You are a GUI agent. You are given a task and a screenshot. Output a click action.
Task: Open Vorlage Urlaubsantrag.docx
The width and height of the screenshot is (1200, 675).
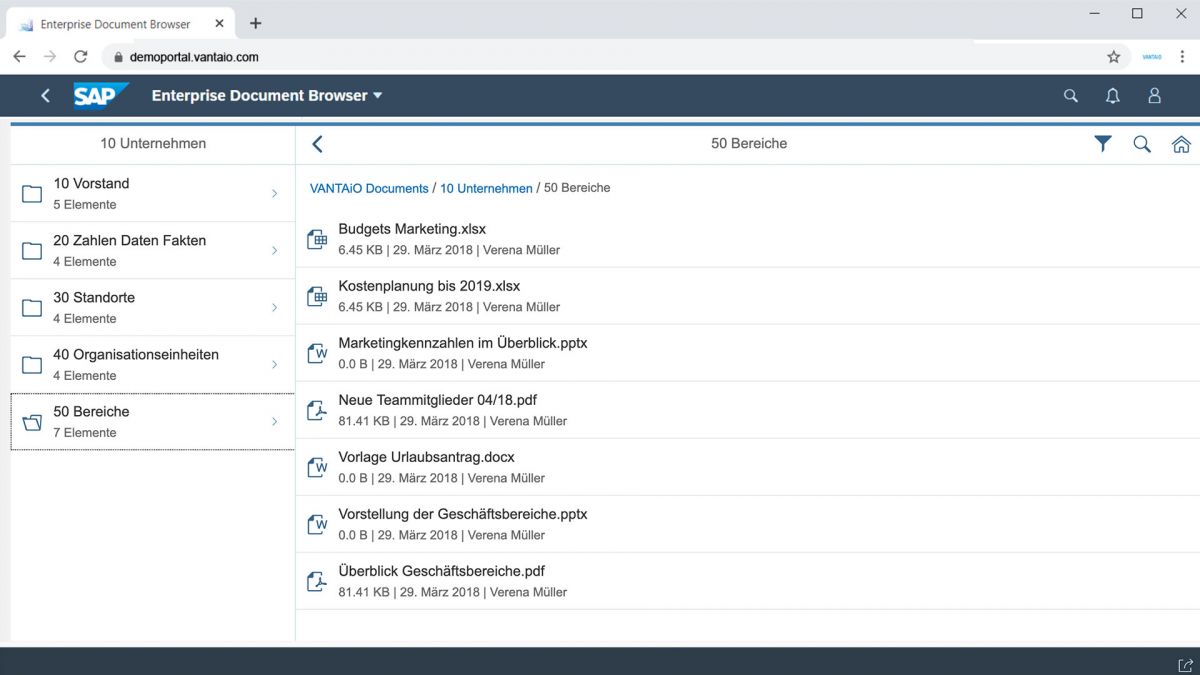pyautogui.click(x=427, y=457)
